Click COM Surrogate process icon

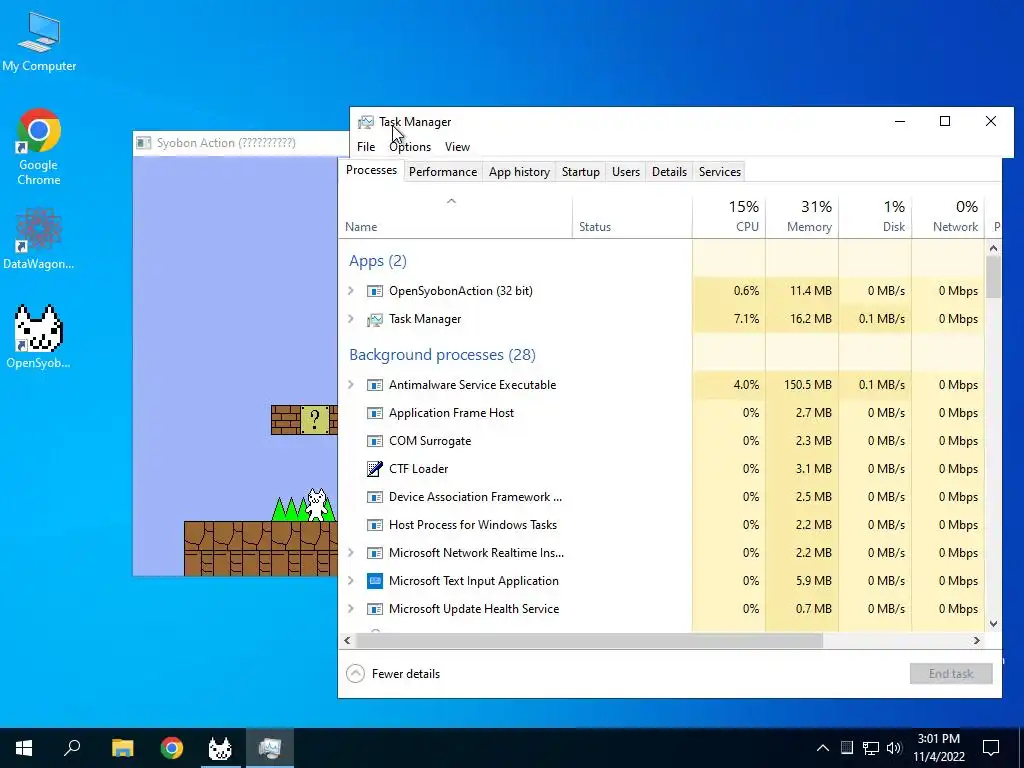pyautogui.click(x=374, y=441)
